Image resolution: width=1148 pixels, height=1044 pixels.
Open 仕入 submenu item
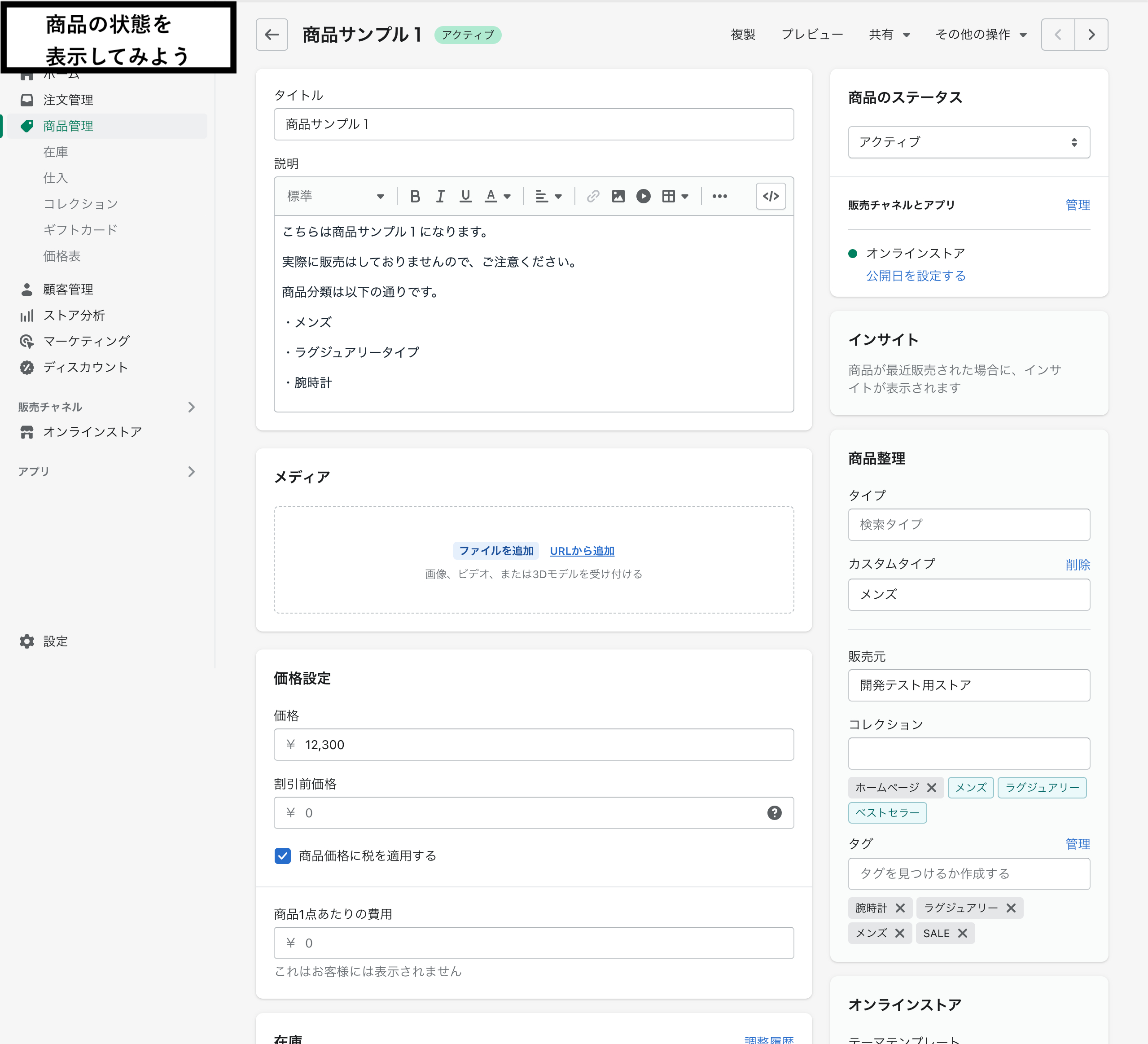[x=56, y=178]
